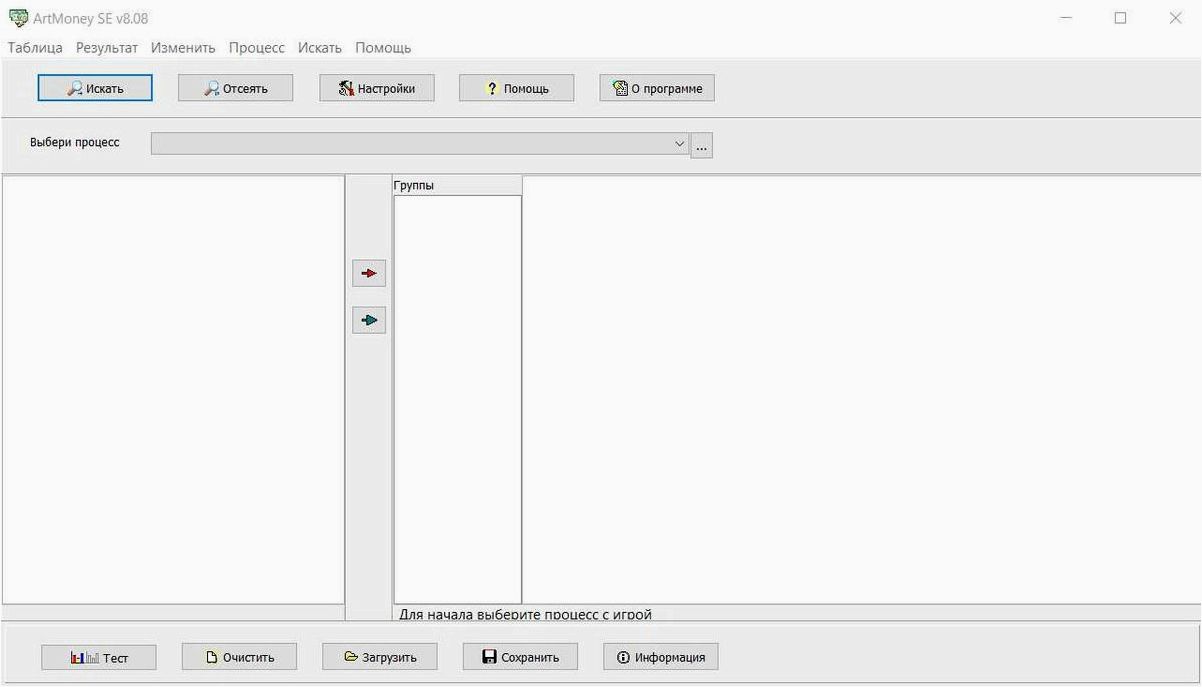This screenshot has height=687, width=1202.
Task: Maximize the ArtMoney window
Action: coord(1120,18)
